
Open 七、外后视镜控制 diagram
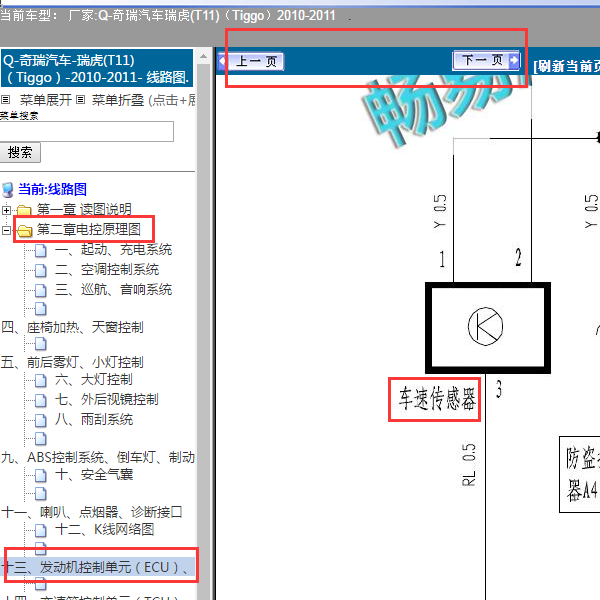[x=107, y=399]
